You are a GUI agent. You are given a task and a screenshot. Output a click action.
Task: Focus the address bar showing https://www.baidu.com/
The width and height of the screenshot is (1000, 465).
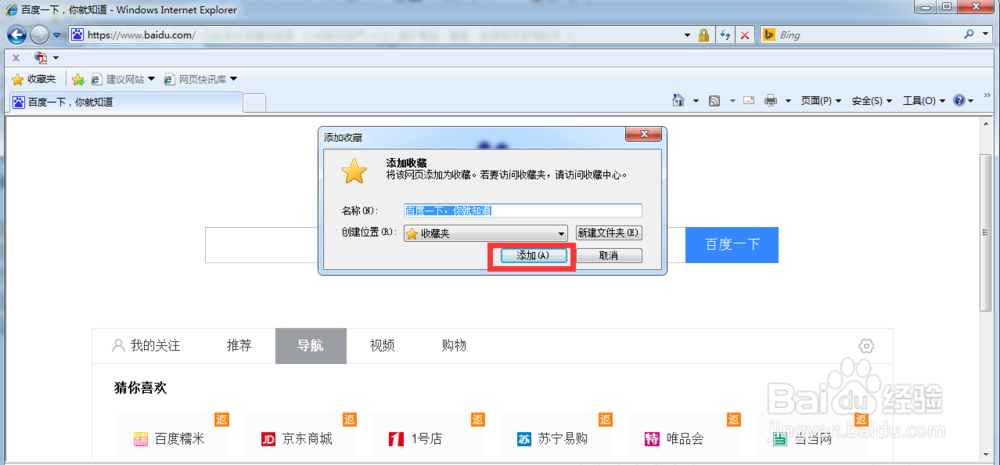tap(376, 35)
